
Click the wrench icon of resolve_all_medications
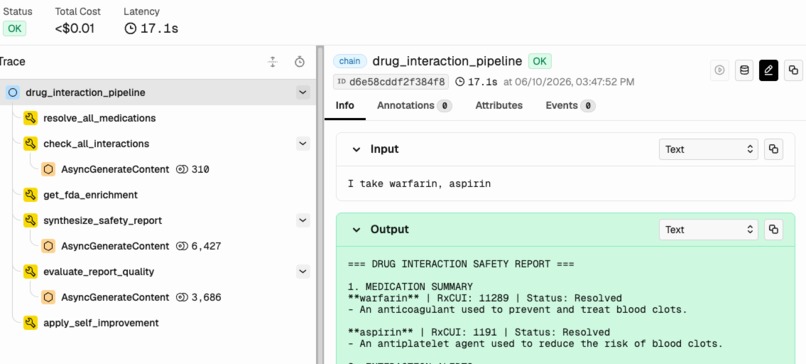30,118
